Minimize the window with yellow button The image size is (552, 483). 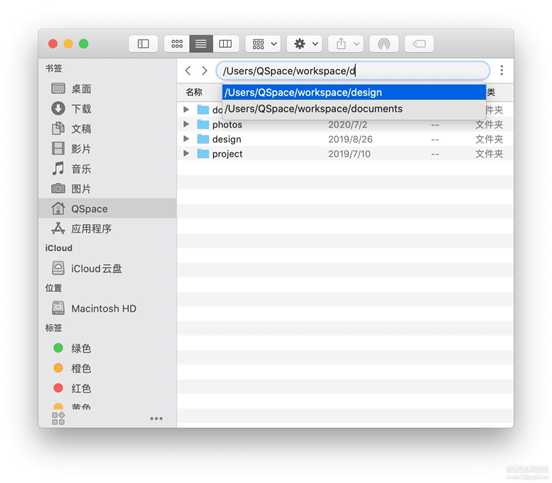[x=68, y=44]
